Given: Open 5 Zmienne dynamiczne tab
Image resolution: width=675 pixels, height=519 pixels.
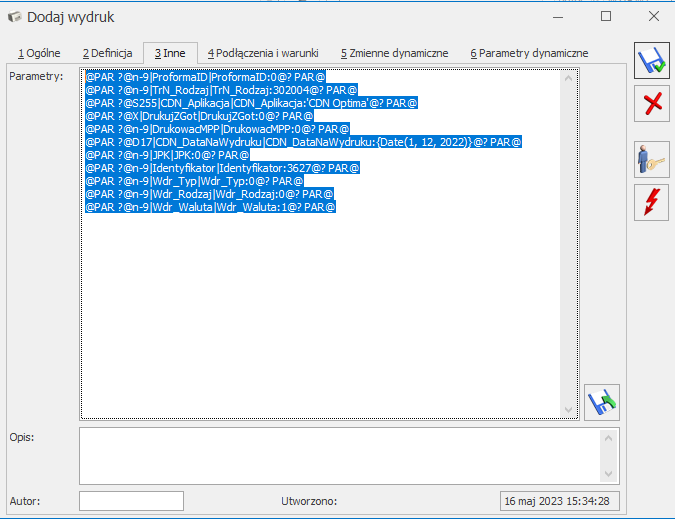Looking at the screenshot, I should tap(395, 53).
